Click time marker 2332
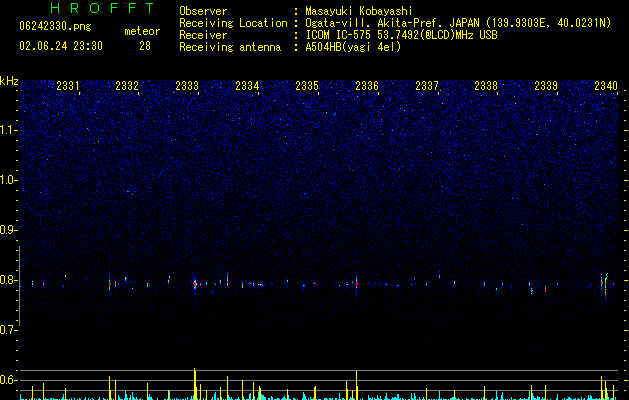629x400 pixels. [127, 85]
